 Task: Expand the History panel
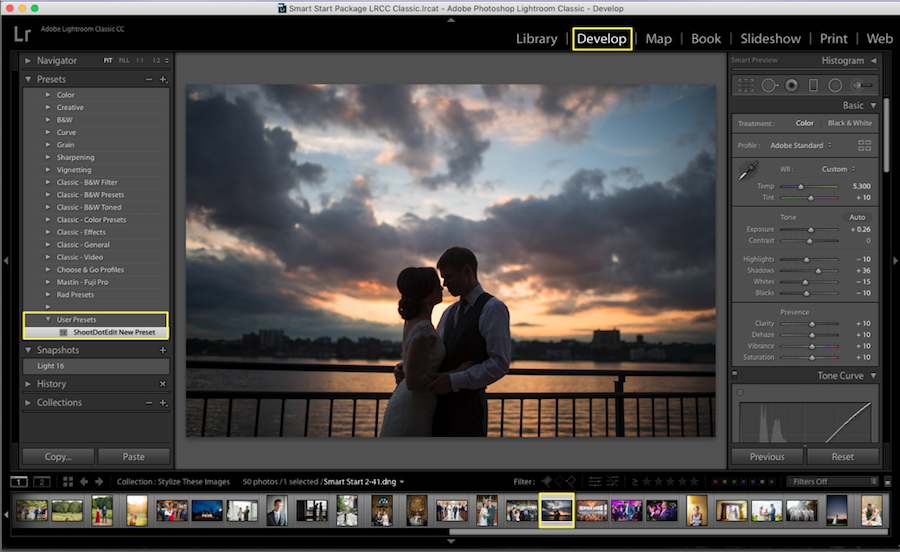28,384
